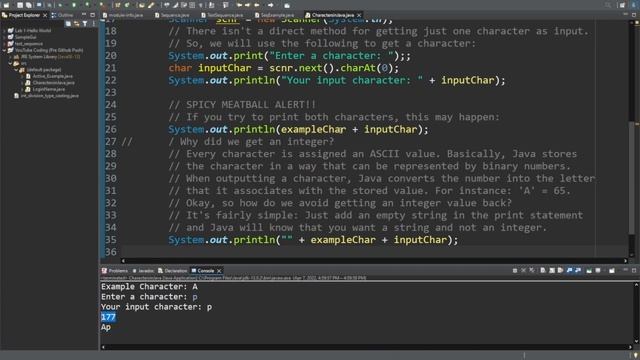Expand the JRE System Library node
This screenshot has height=360, width=640.
pos(10,57)
